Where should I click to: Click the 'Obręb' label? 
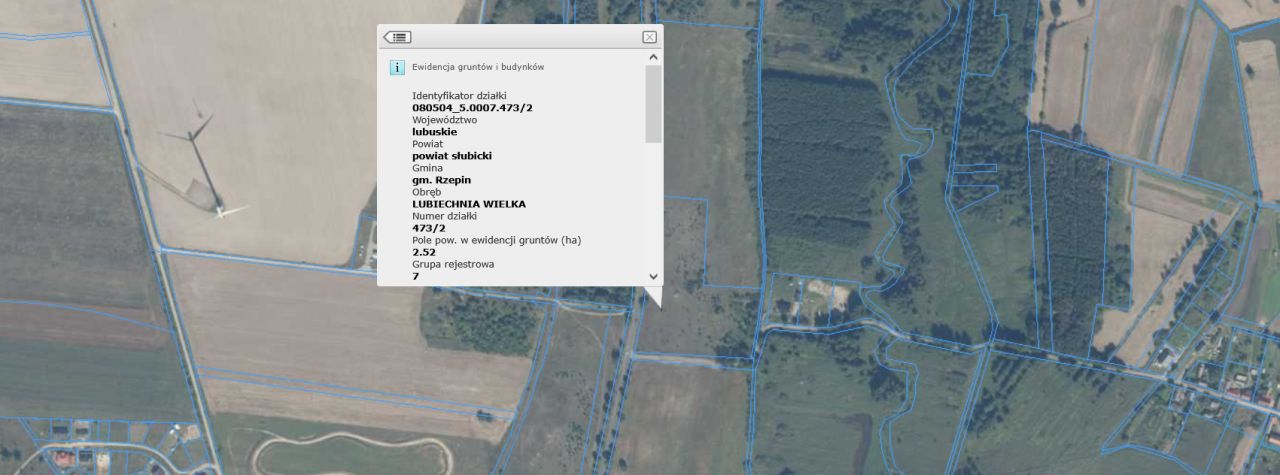click(427, 192)
